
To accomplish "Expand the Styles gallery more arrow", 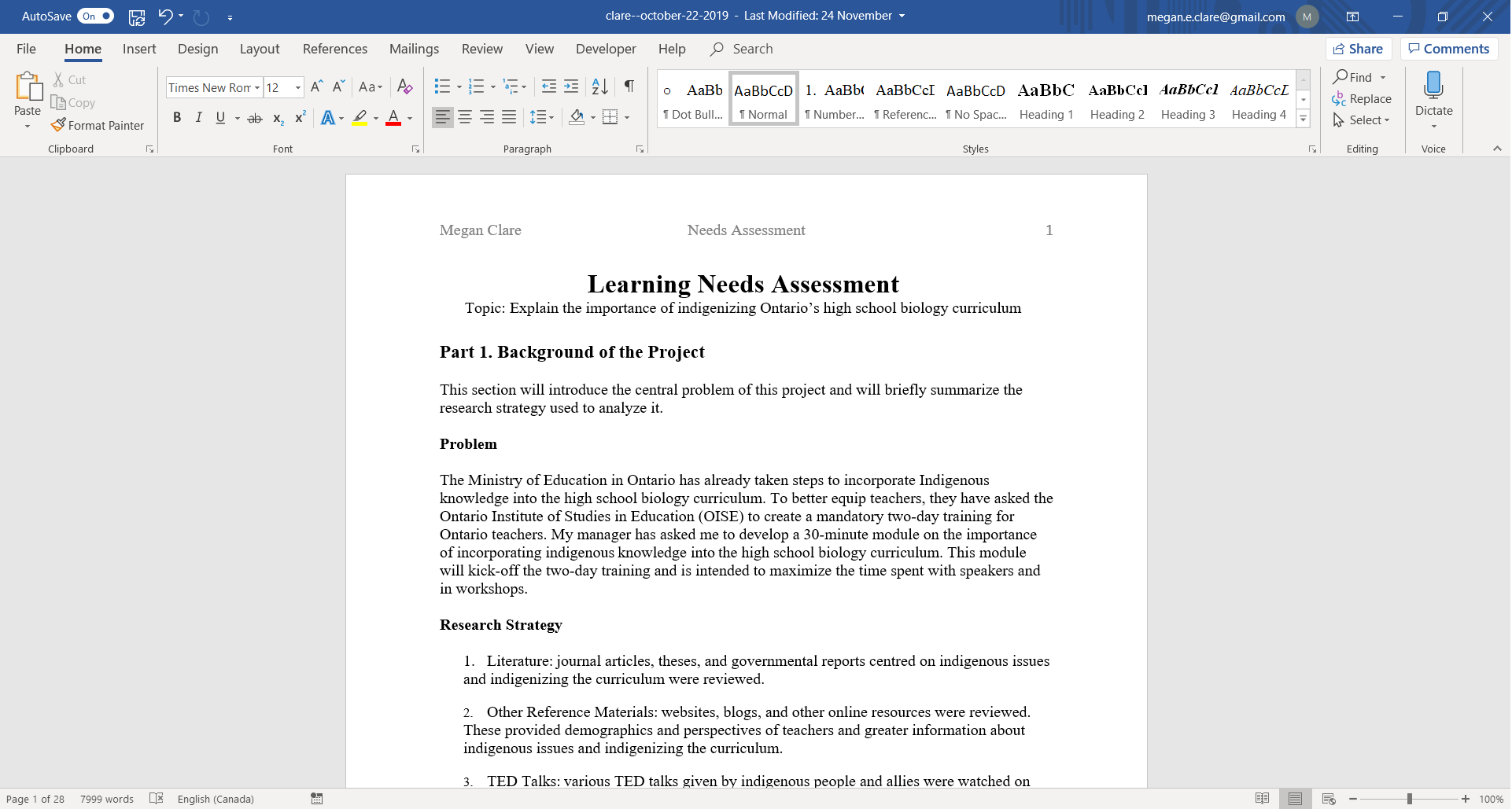I will point(1304,120).
